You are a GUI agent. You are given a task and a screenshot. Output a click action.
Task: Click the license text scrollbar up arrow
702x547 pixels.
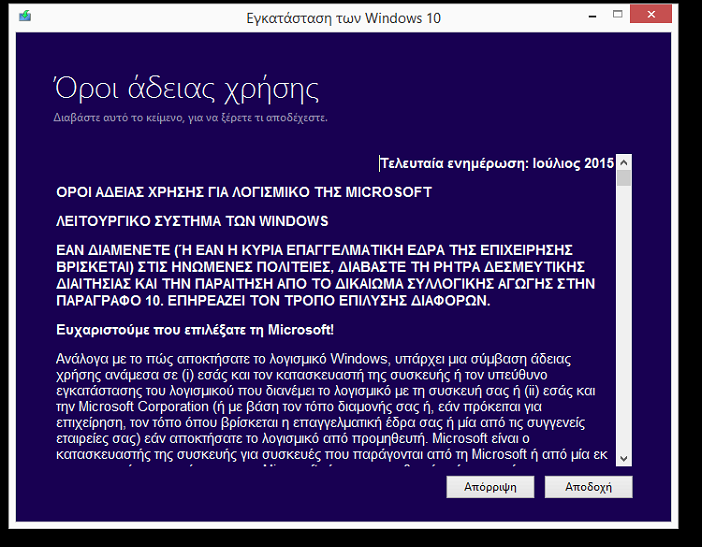(x=624, y=162)
